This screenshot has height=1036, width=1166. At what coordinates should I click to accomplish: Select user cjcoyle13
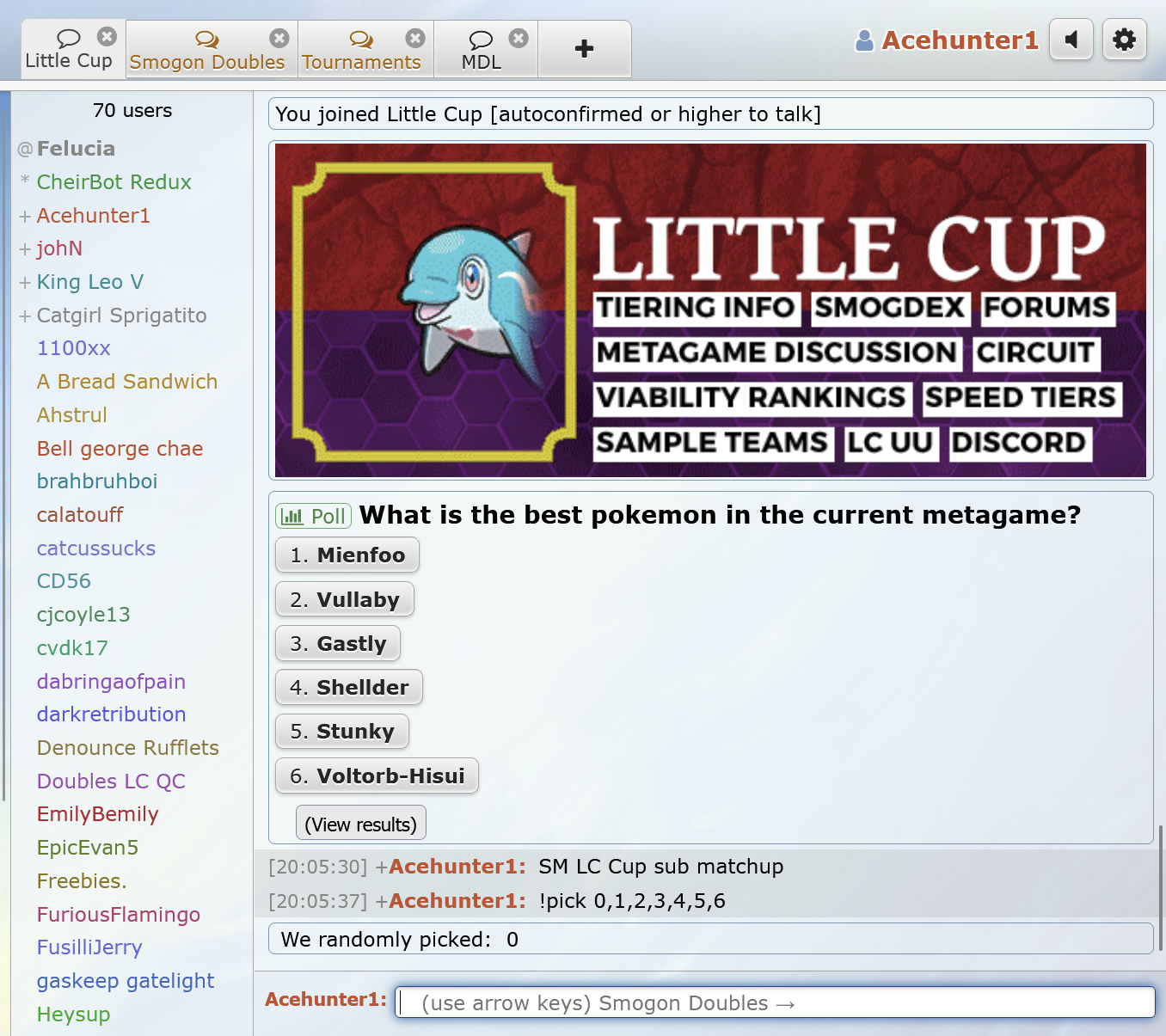(84, 615)
